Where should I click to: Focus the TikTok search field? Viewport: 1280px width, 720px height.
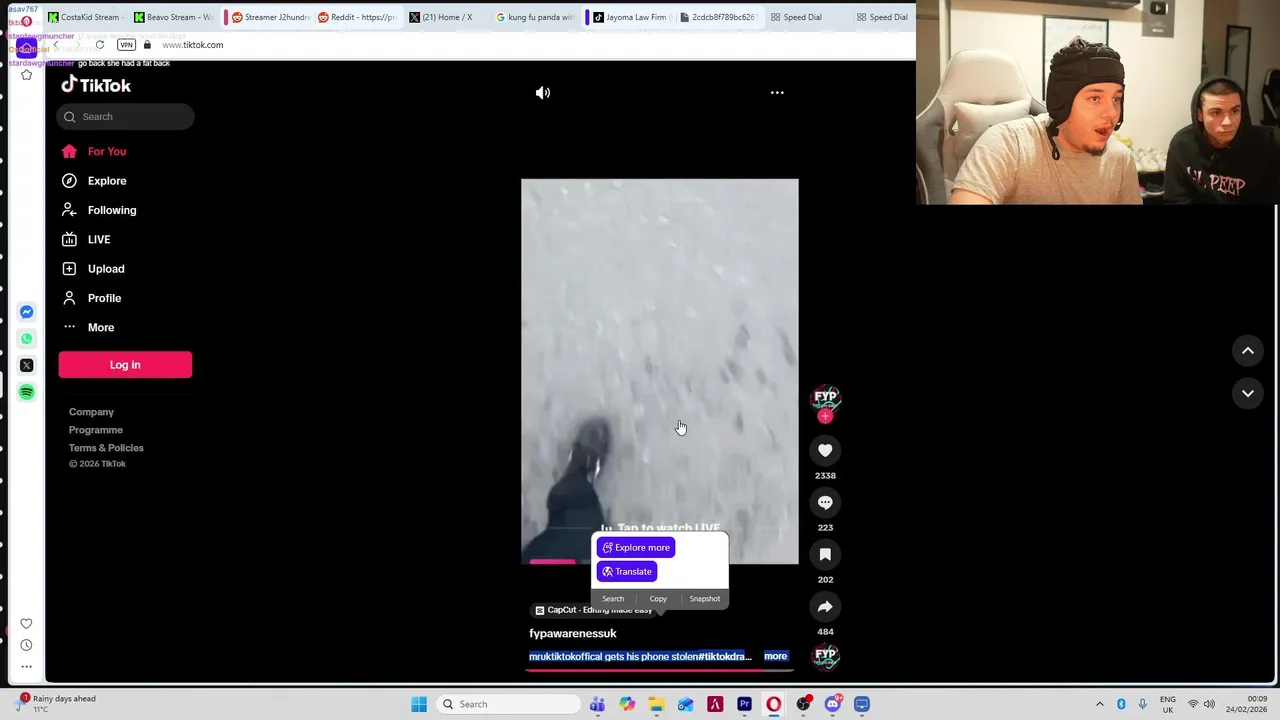[125, 117]
